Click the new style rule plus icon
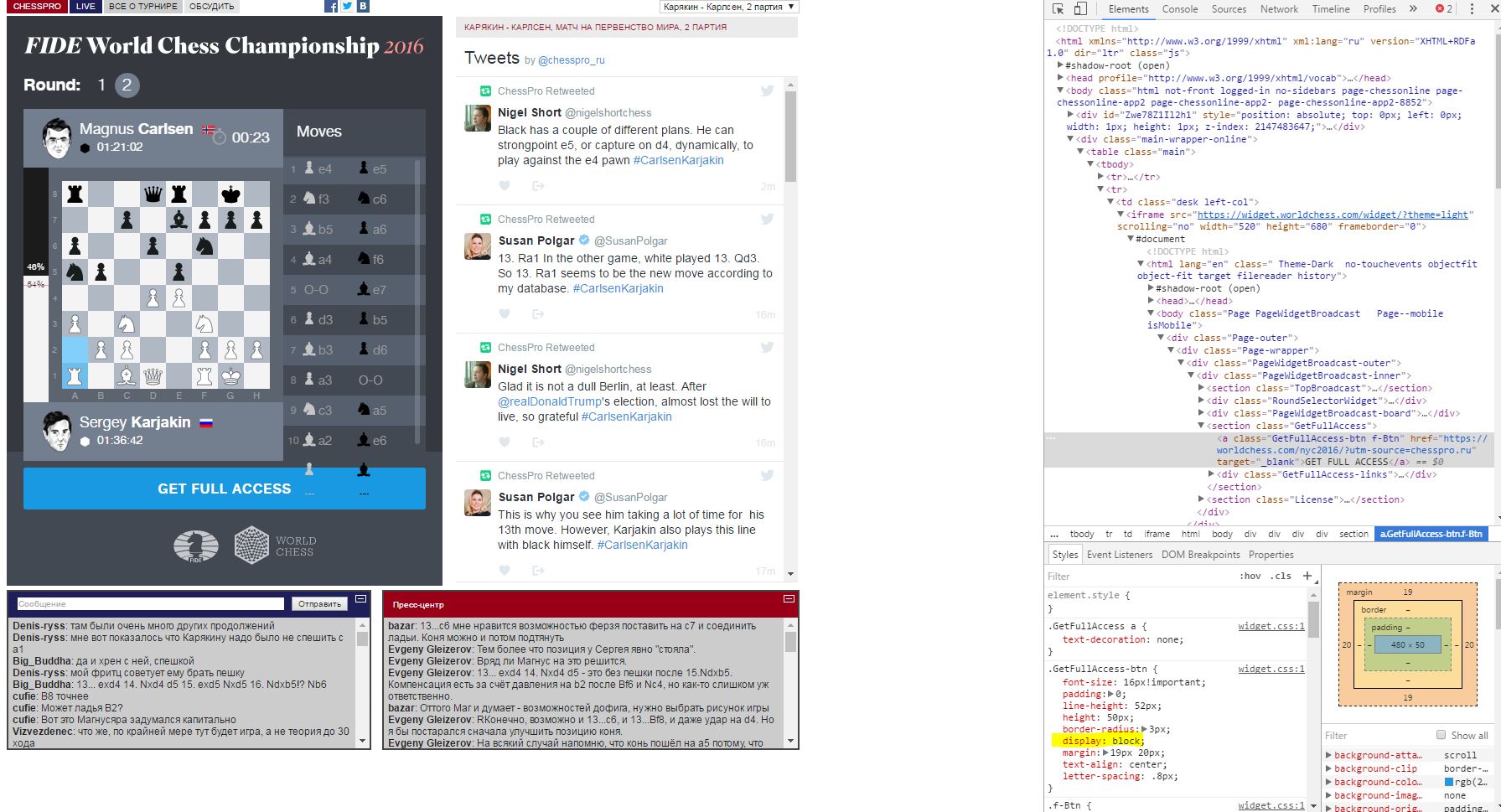This screenshot has height=812, width=1501. click(x=1307, y=576)
